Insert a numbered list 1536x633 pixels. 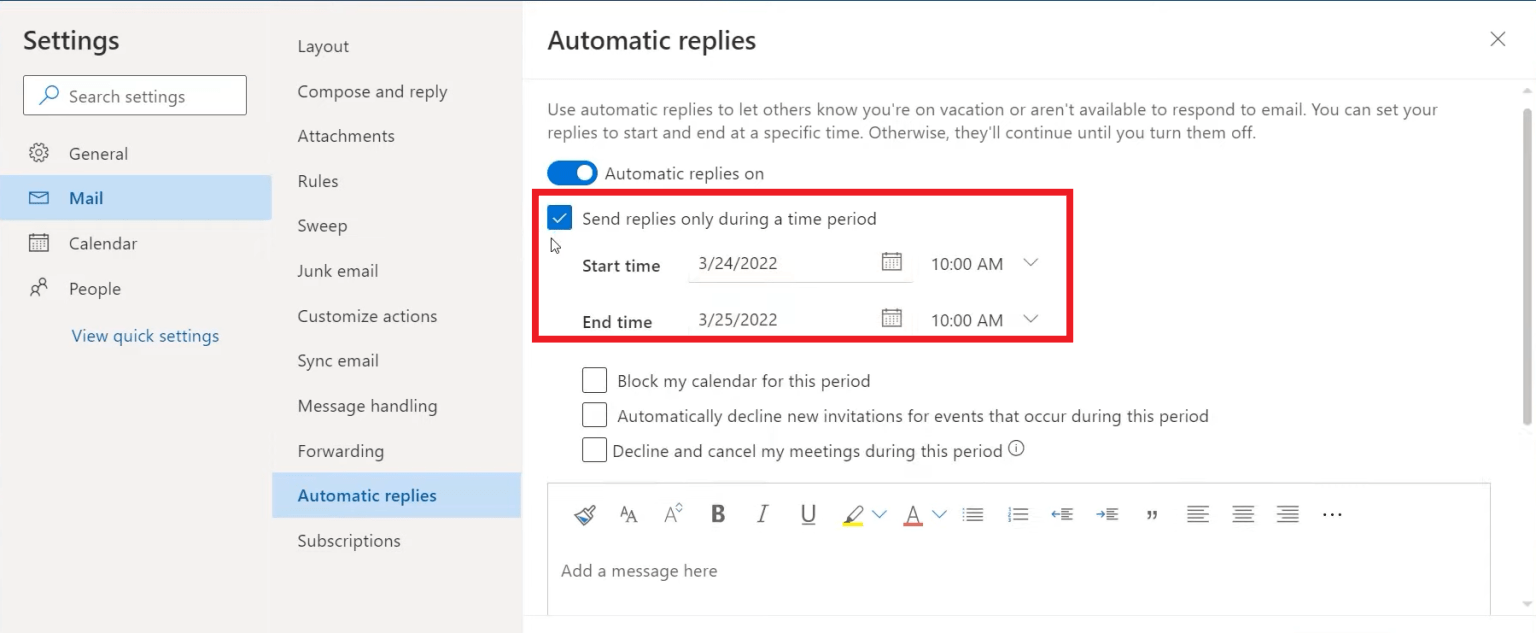coord(1017,514)
